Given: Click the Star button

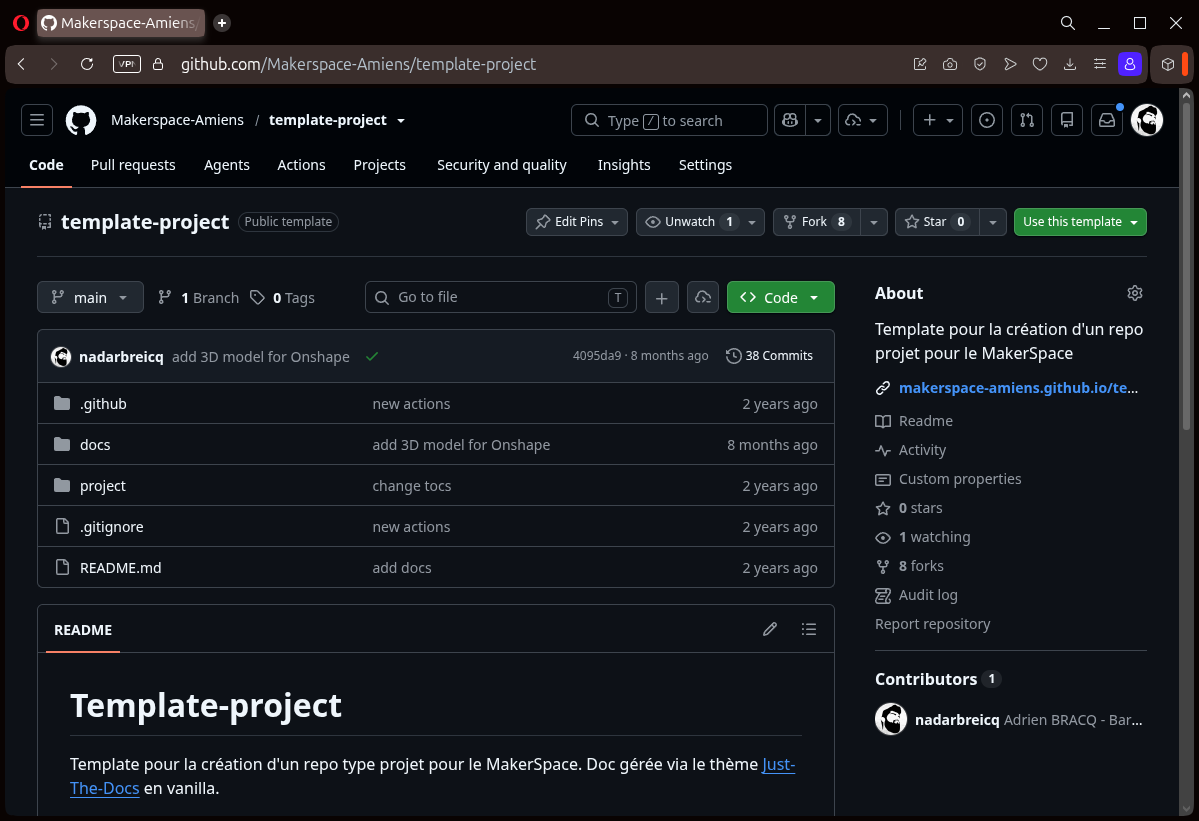Looking at the screenshot, I should pyautogui.click(x=937, y=222).
